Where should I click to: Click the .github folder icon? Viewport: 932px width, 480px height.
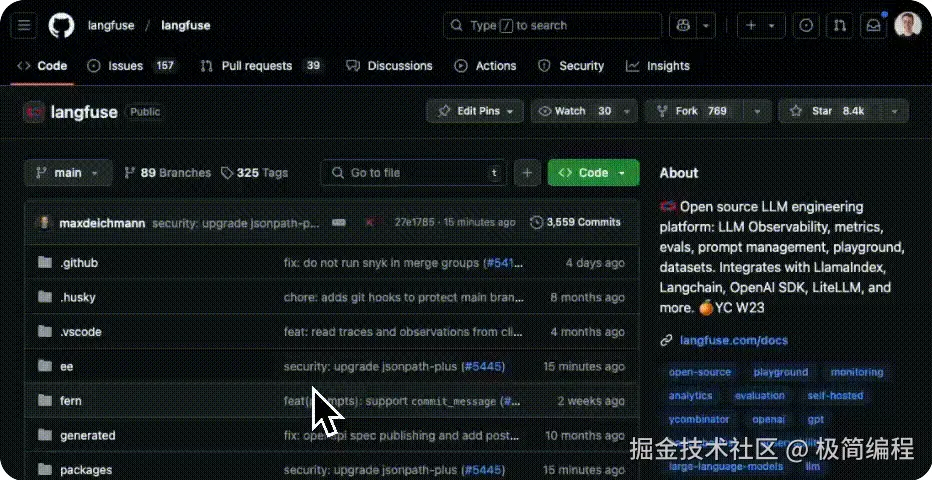click(x=45, y=263)
